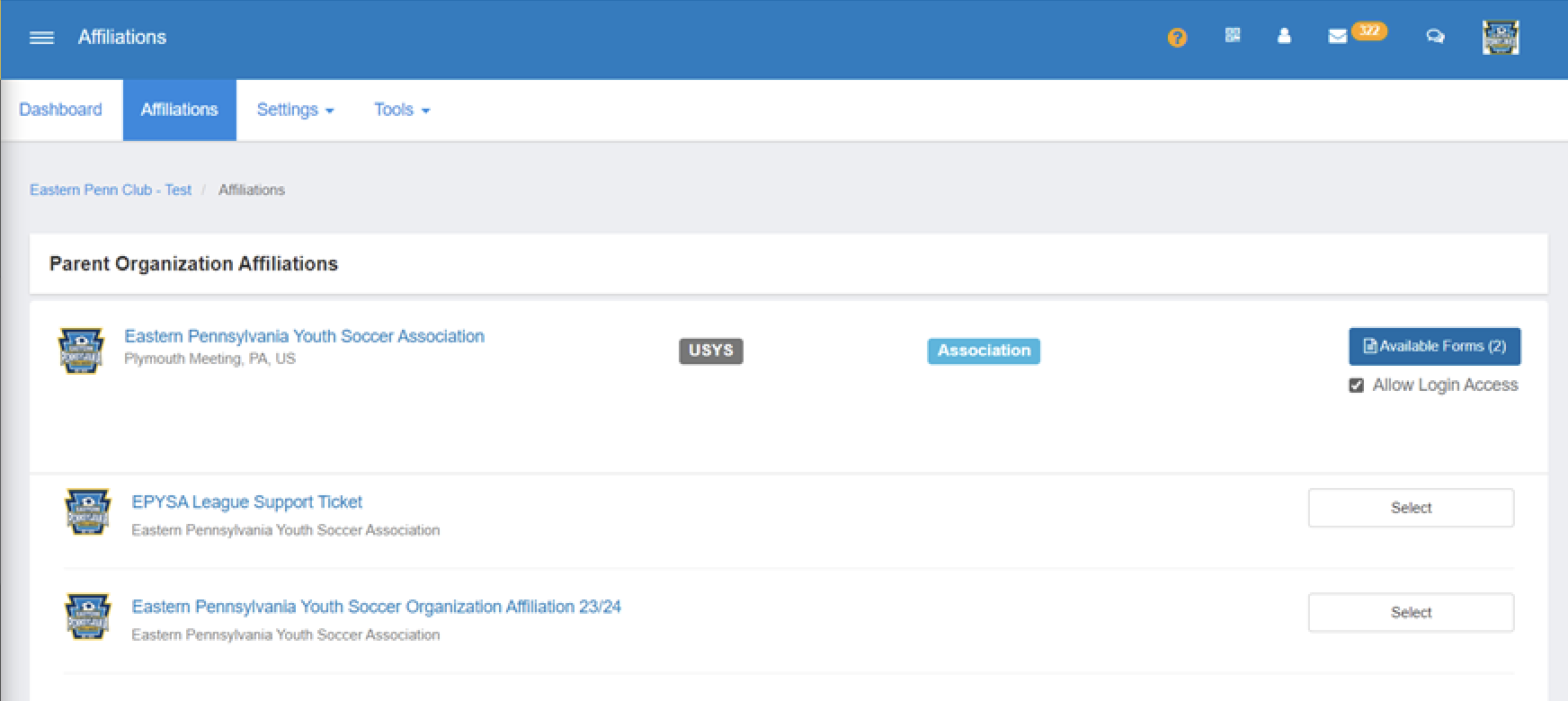
Task: Click the 322 unread messages badge
Action: pyautogui.click(x=1369, y=31)
